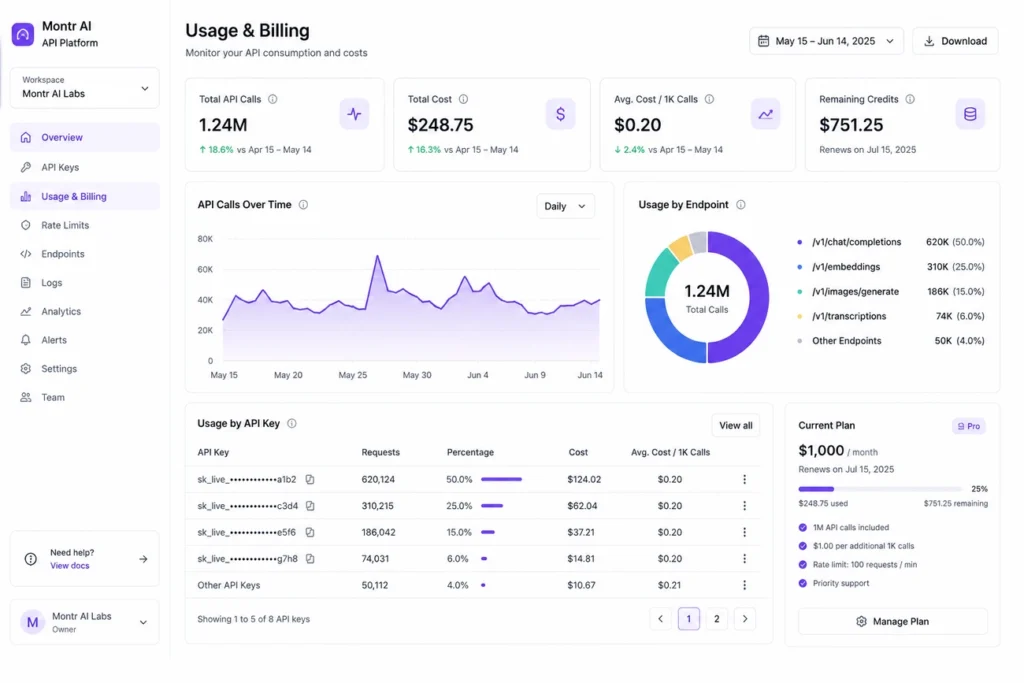Image resolution: width=1024 pixels, height=683 pixels.
Task: Select Usage & Billing in the sidebar
Action: (x=85, y=197)
